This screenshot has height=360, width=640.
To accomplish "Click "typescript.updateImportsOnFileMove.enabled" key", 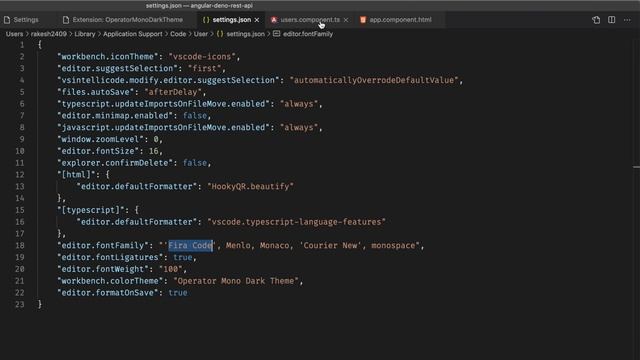I will (163, 104).
